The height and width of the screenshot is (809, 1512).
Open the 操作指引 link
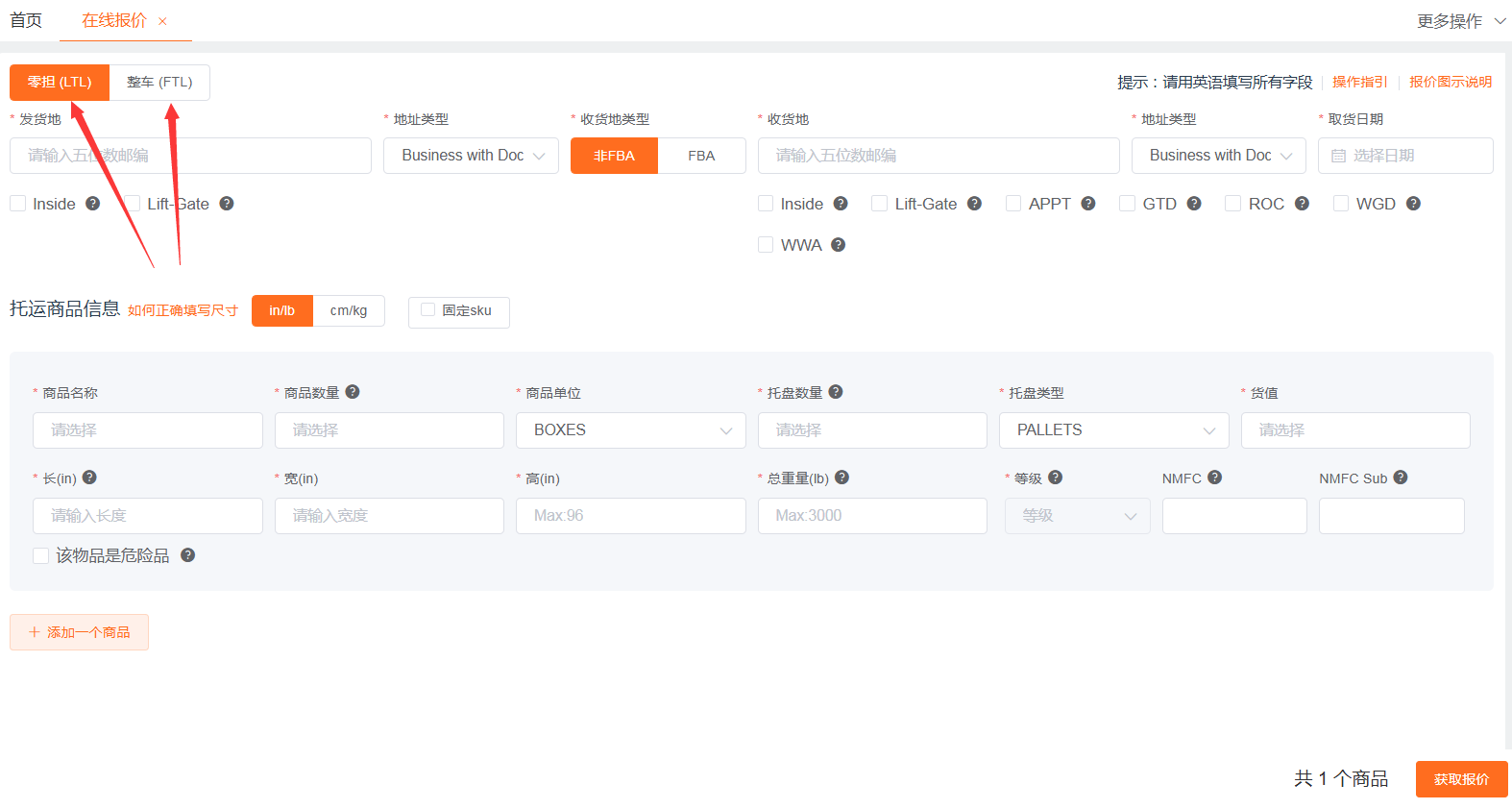coord(1359,83)
